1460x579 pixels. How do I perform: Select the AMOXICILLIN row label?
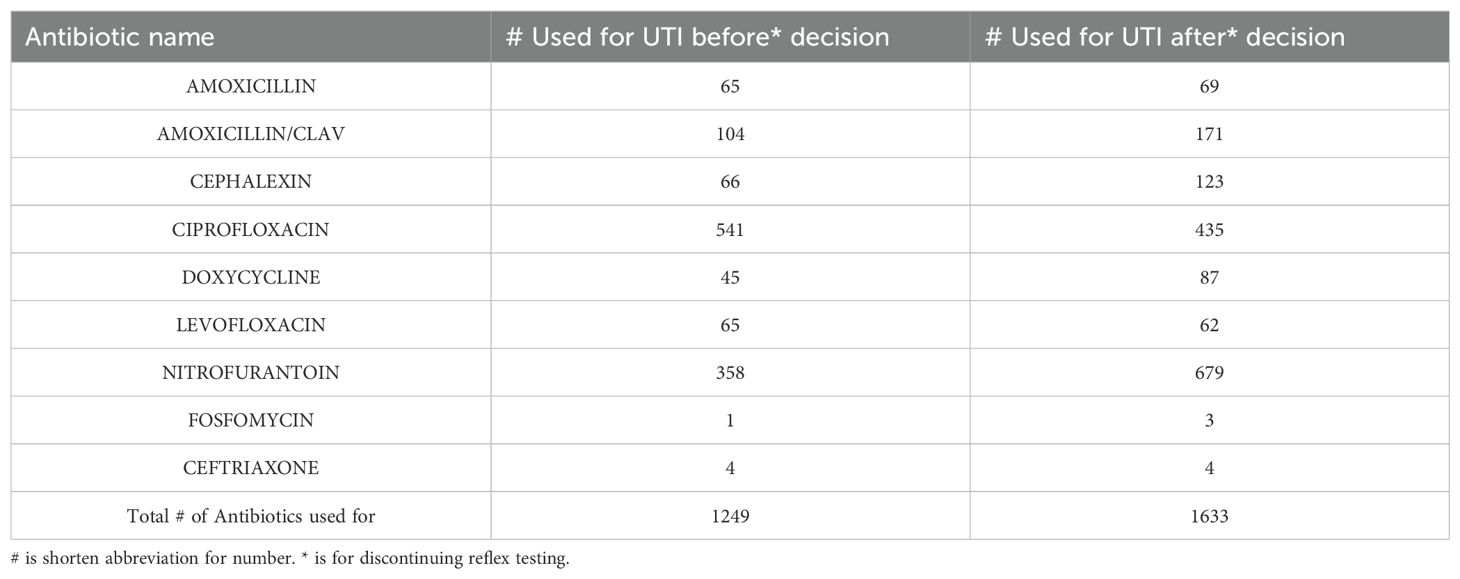pos(251,86)
